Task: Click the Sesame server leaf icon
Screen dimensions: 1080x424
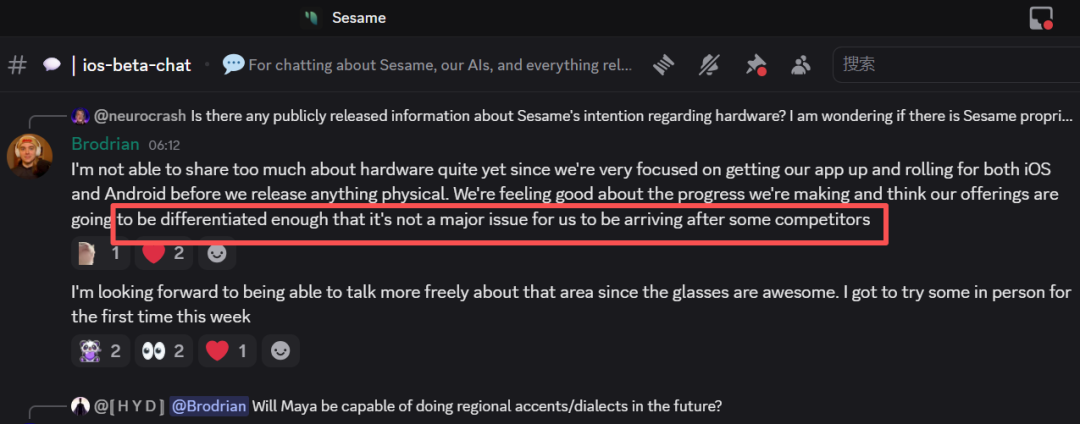Action: [x=313, y=18]
